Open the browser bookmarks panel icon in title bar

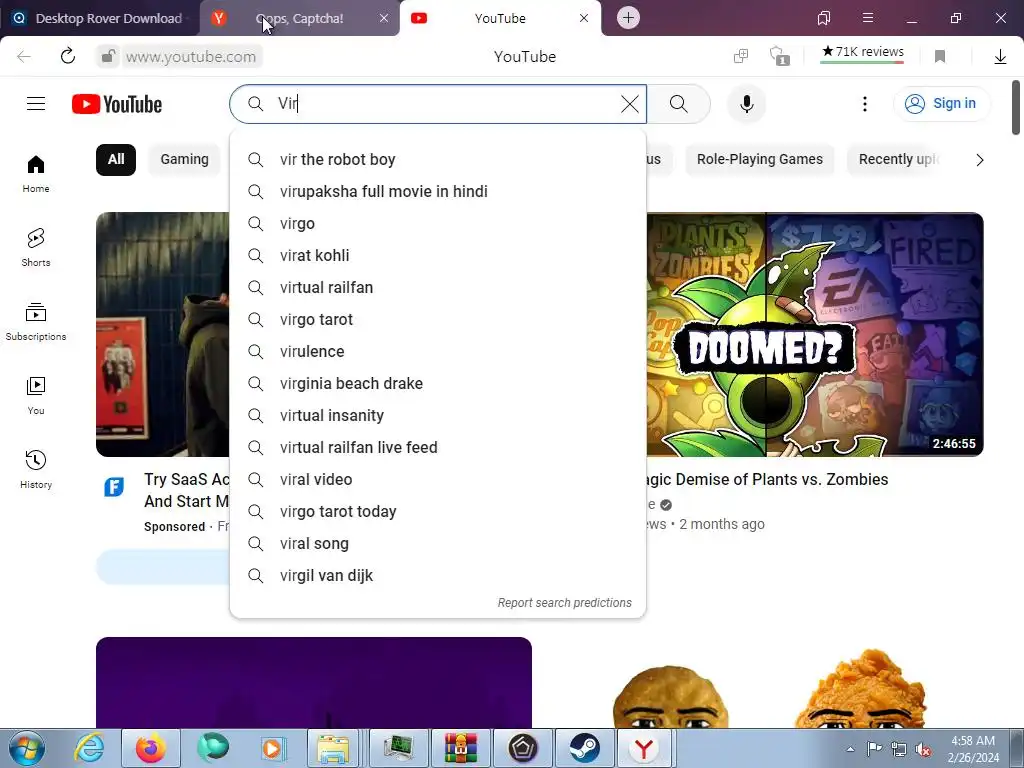pos(824,18)
